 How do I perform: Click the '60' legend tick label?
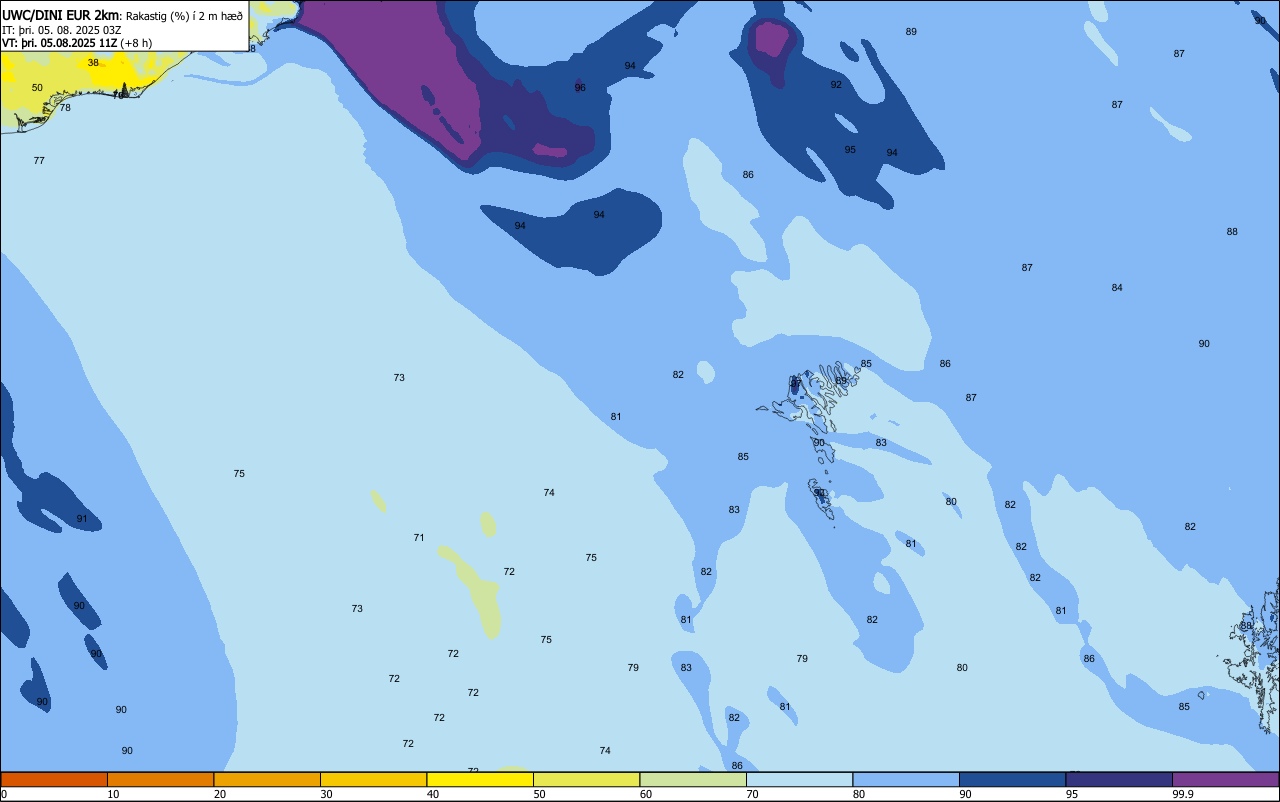click(x=646, y=794)
